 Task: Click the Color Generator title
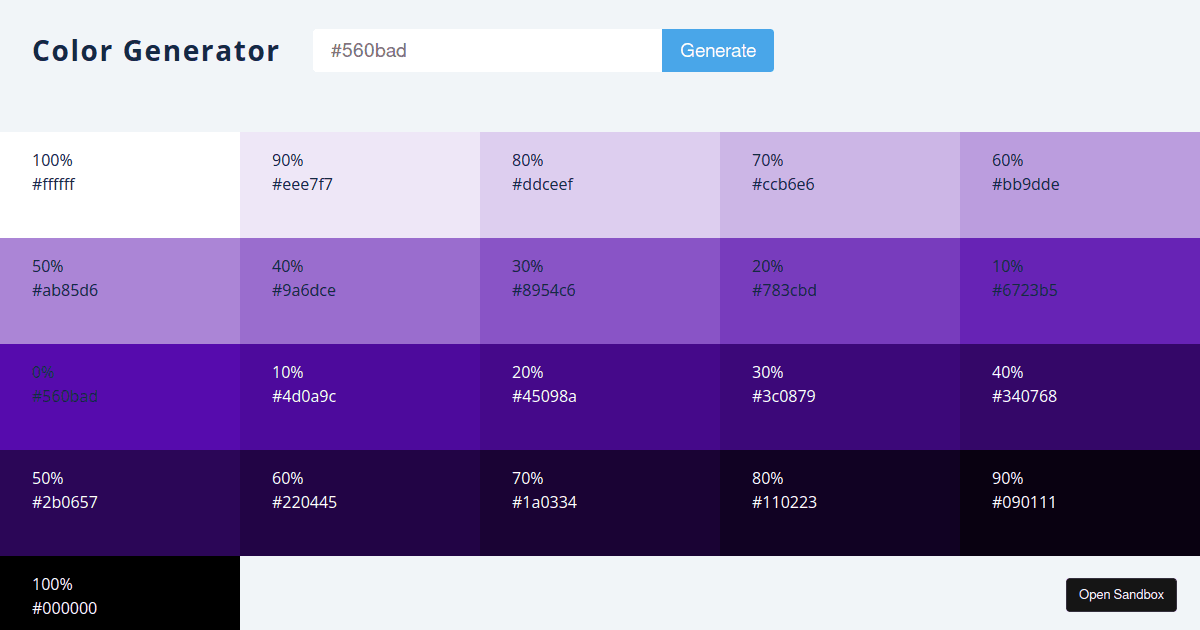pos(155,50)
